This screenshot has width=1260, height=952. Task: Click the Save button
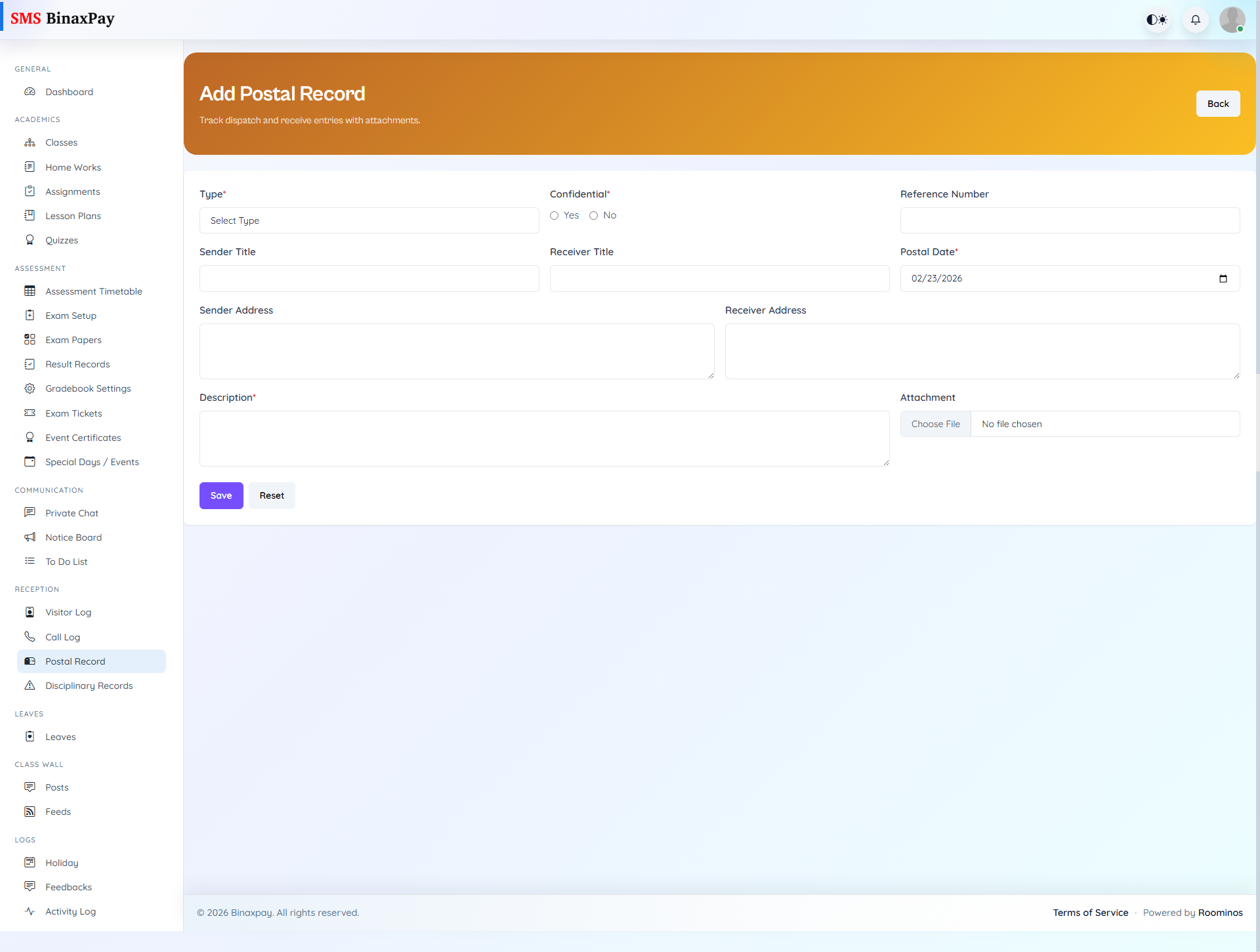coord(221,495)
